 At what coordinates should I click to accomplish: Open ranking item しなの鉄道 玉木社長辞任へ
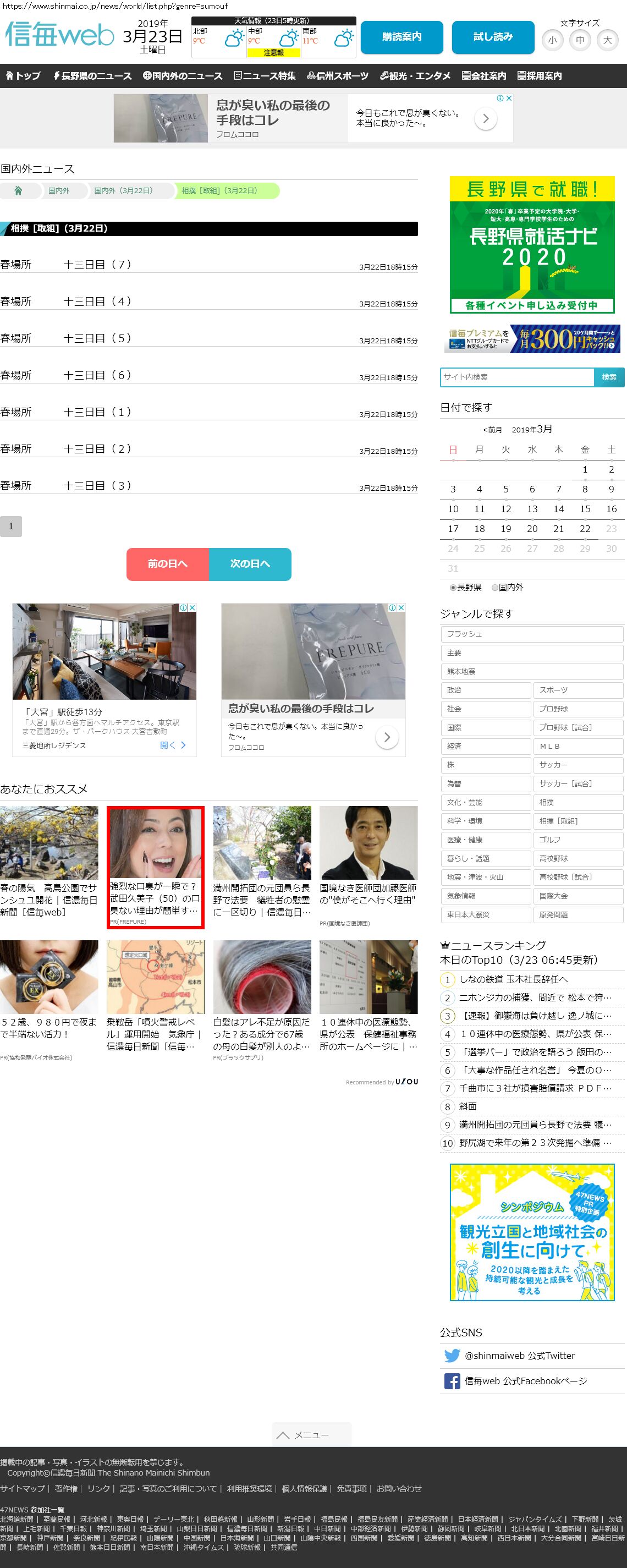(x=513, y=979)
